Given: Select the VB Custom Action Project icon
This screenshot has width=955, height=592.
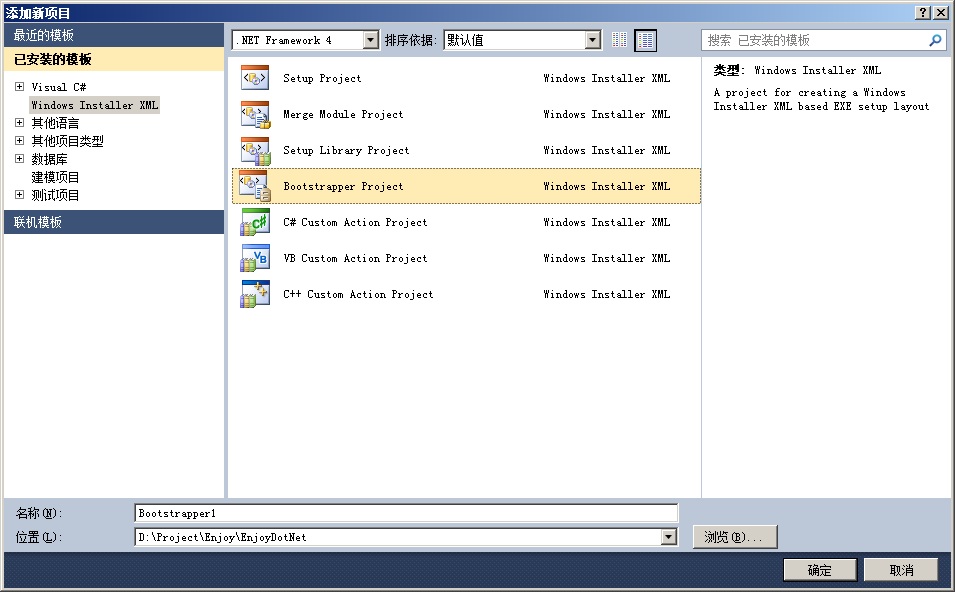Looking at the screenshot, I should 255,258.
